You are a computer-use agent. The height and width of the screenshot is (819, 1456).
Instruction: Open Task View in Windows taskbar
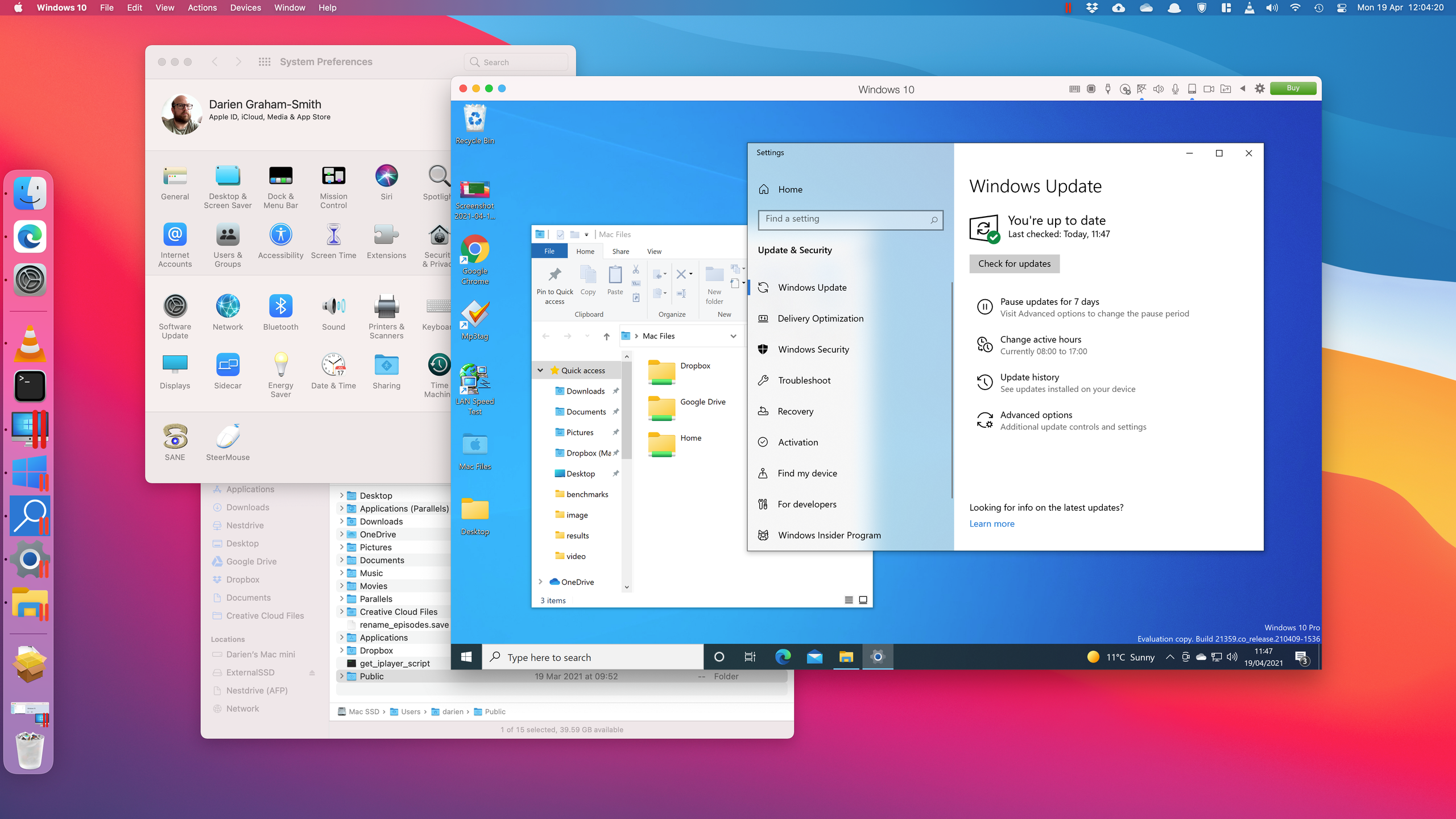click(x=750, y=657)
